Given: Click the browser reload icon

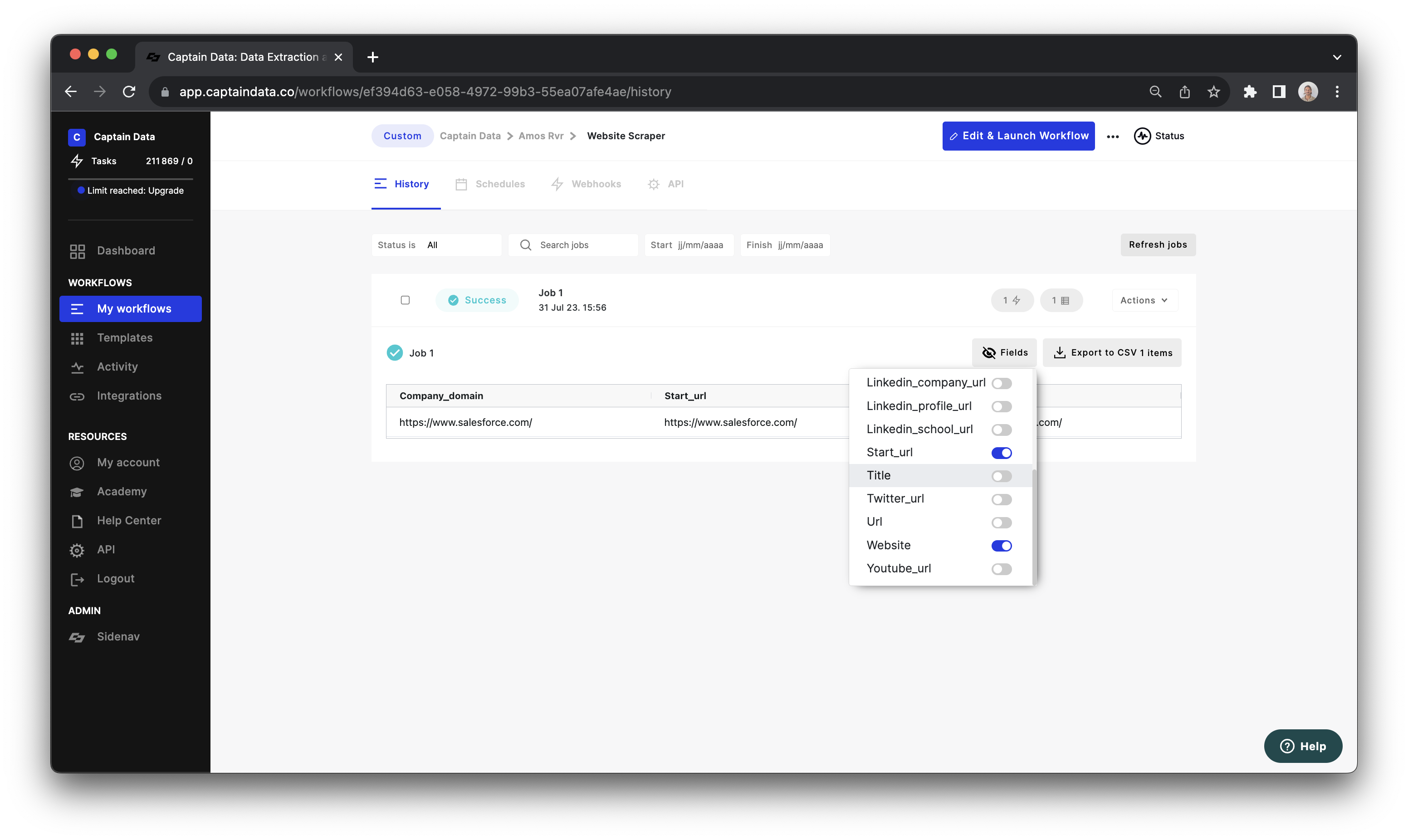Looking at the screenshot, I should point(129,92).
